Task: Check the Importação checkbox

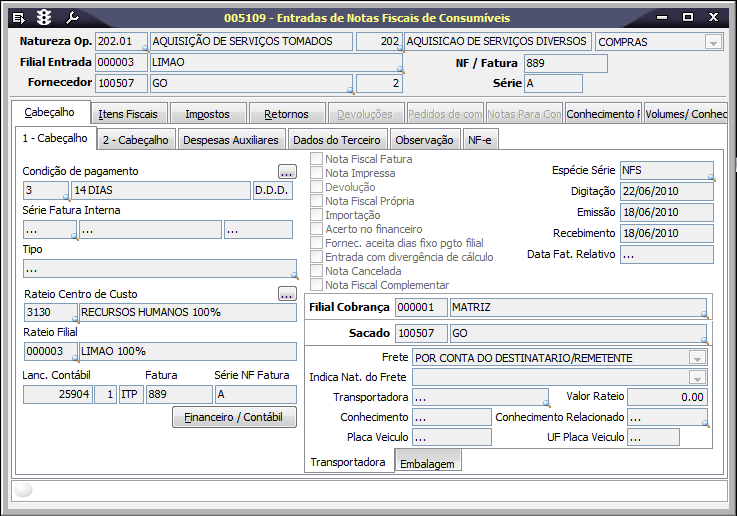Action: click(317, 215)
